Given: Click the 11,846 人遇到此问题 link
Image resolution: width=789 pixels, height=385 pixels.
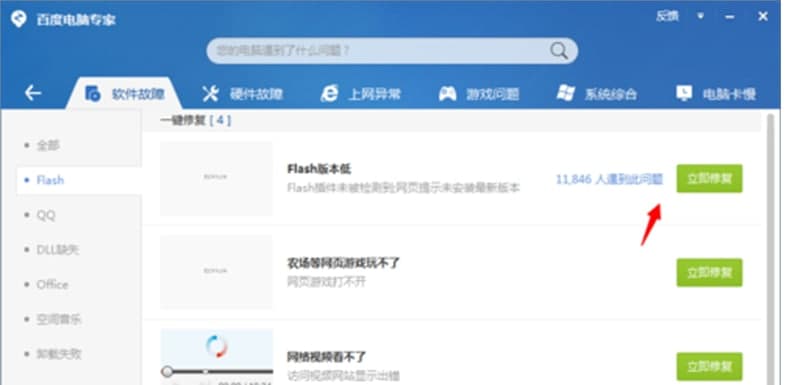Looking at the screenshot, I should coord(609,179).
